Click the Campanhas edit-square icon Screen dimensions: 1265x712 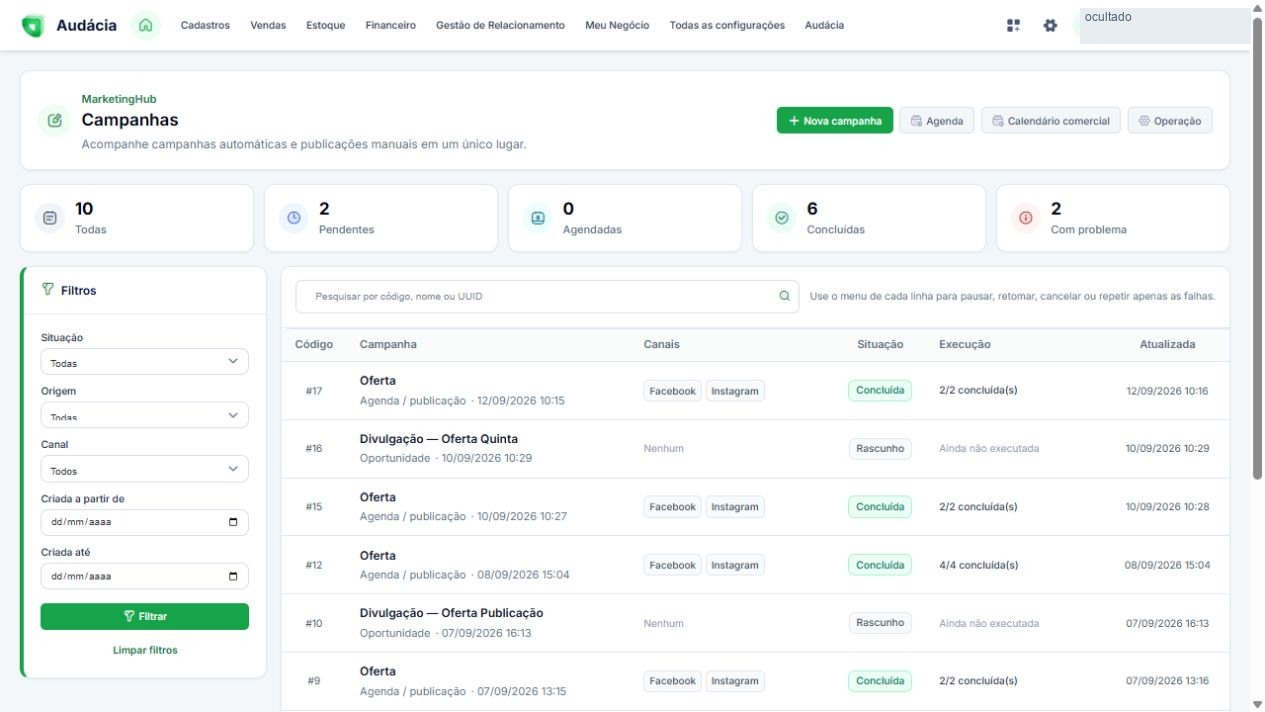point(55,121)
